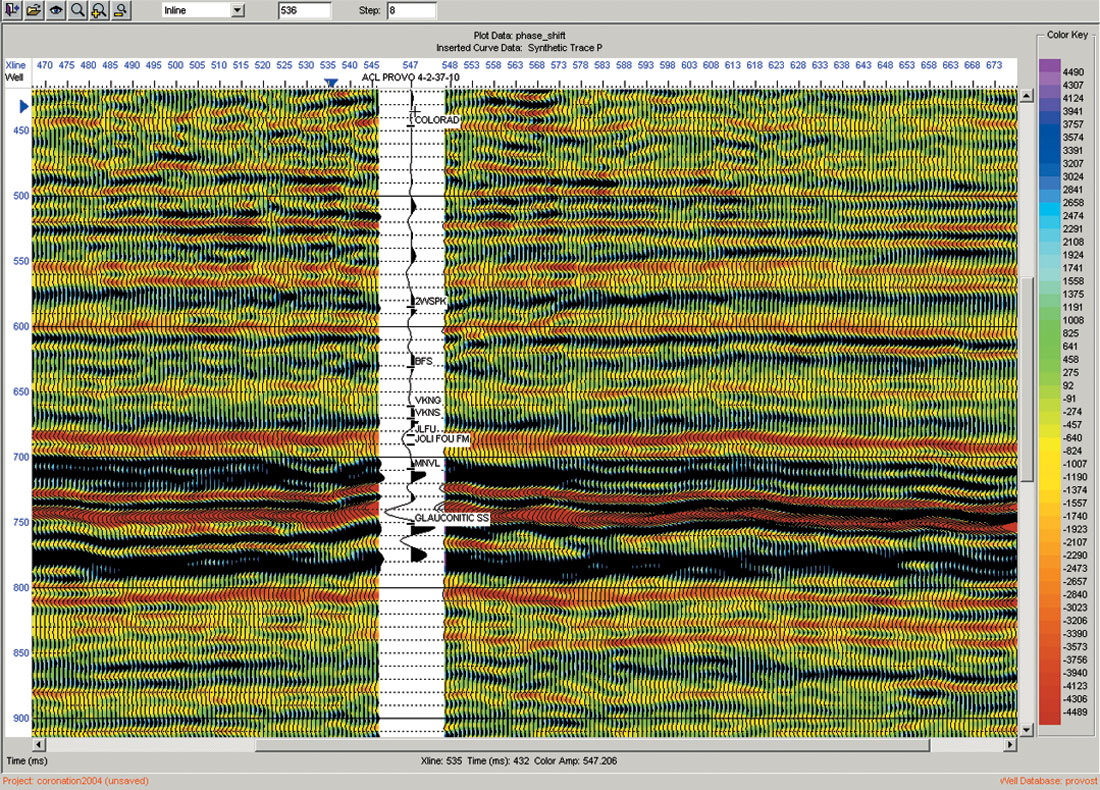The width and height of the screenshot is (1100, 790).
Task: Click the 900 time axis label
Action: 21,718
